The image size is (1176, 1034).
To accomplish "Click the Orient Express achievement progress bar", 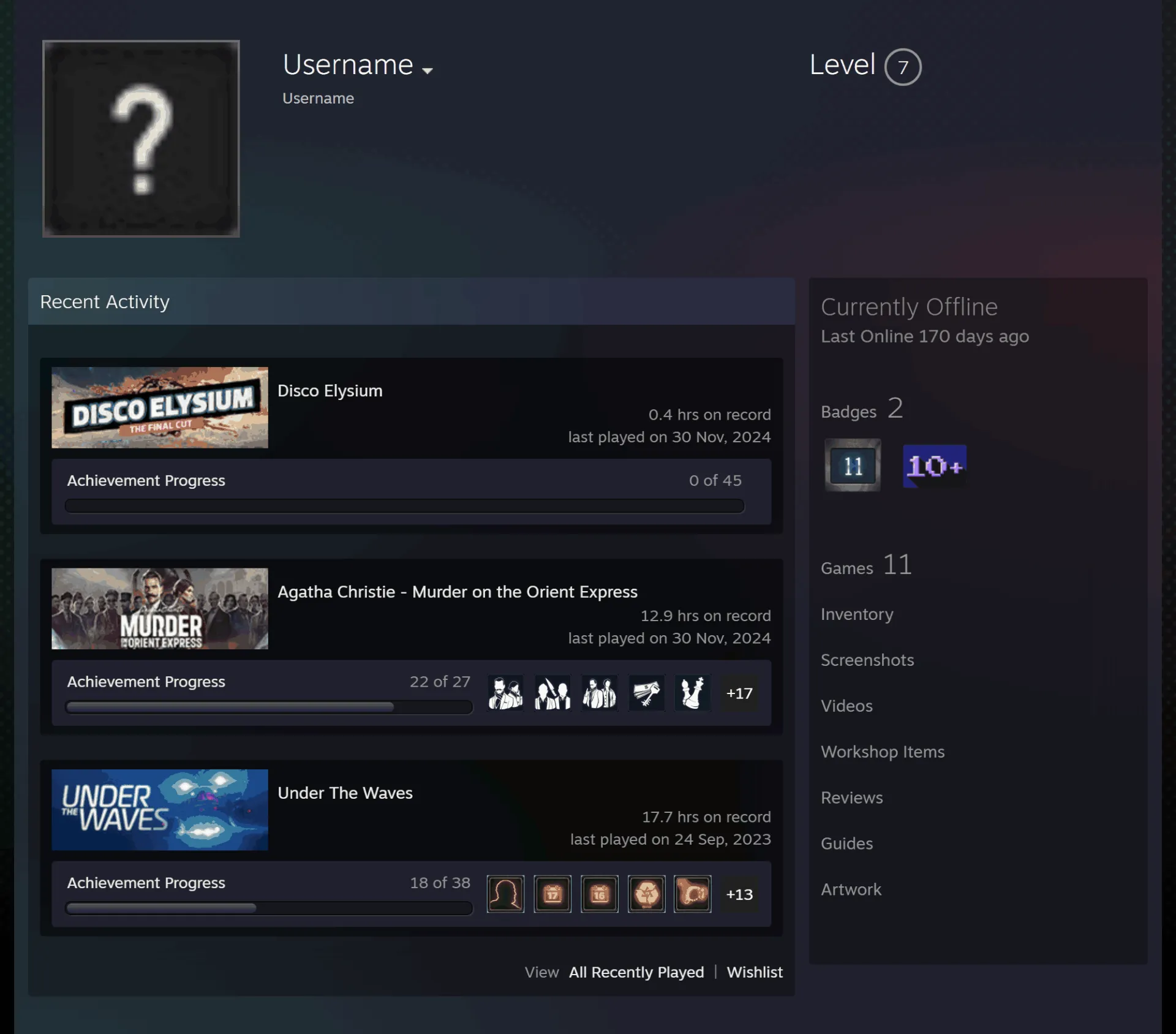I will coord(269,707).
